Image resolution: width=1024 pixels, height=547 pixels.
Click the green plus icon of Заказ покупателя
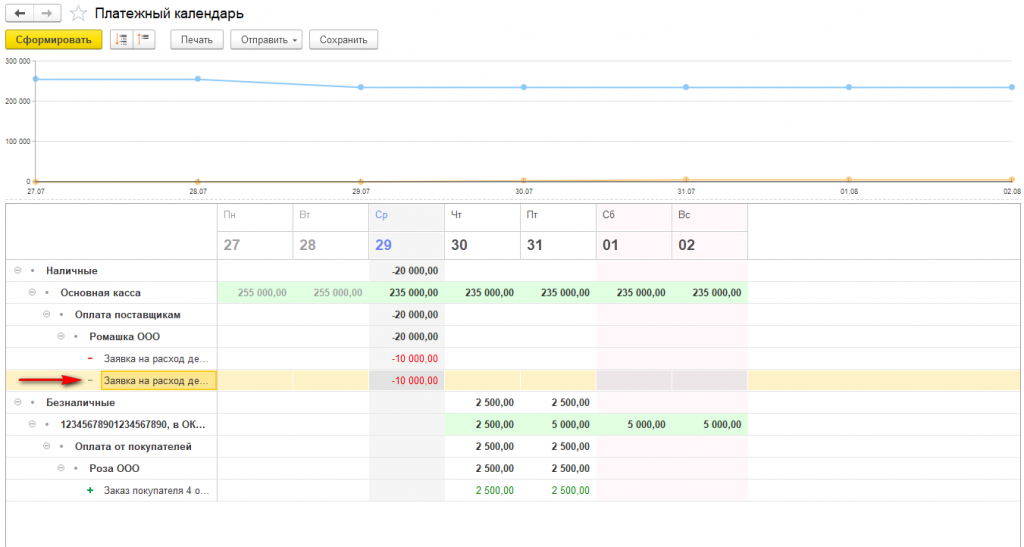point(90,490)
